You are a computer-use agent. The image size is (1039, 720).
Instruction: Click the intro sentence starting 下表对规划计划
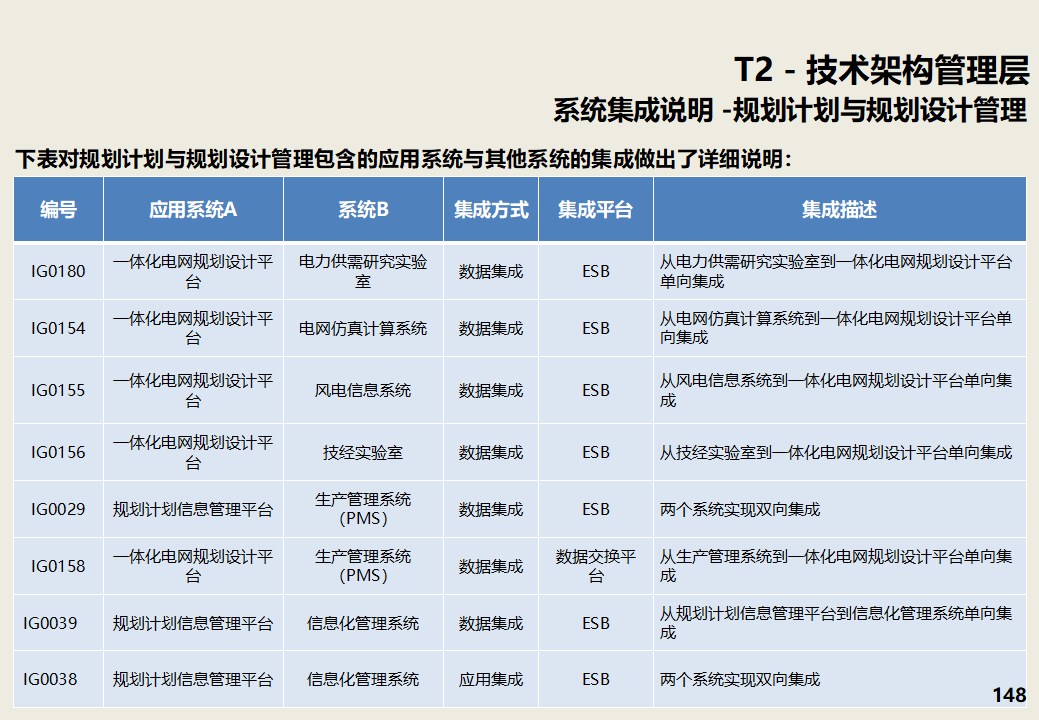click(x=404, y=159)
